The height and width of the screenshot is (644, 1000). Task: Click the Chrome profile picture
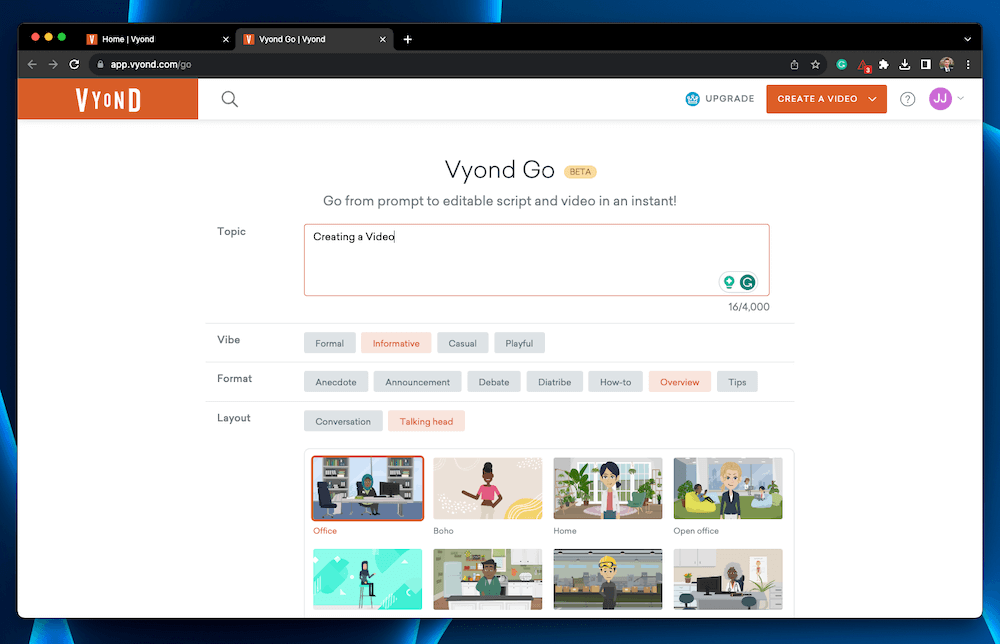946,64
